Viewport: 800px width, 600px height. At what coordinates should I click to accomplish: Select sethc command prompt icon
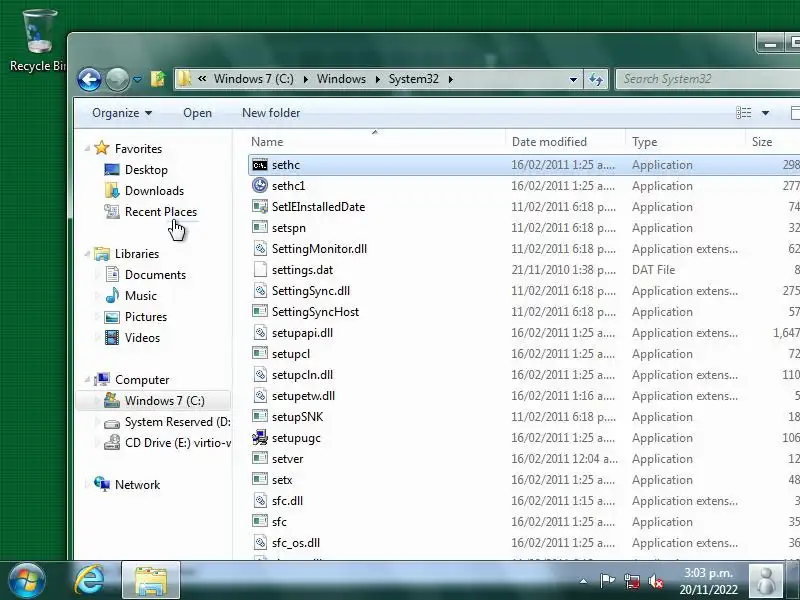click(260, 165)
